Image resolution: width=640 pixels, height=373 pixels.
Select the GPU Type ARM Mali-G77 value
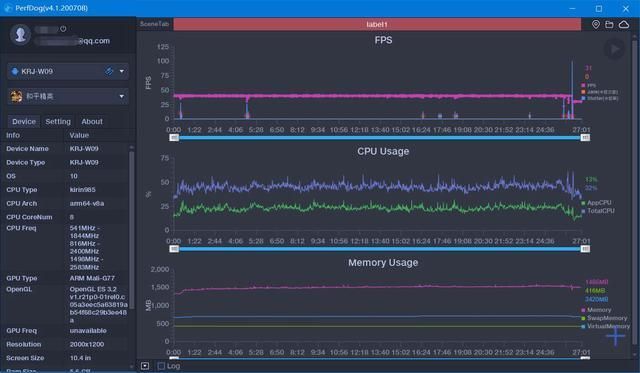click(92, 278)
